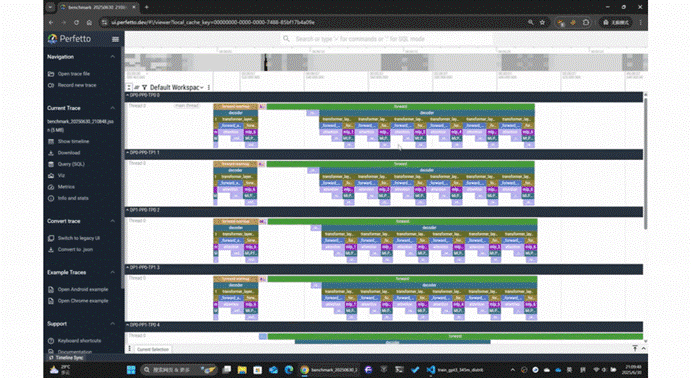Image resolution: width=691 pixels, height=378 pixels.
Task: Collapse the Navigation section
Action: (112, 57)
